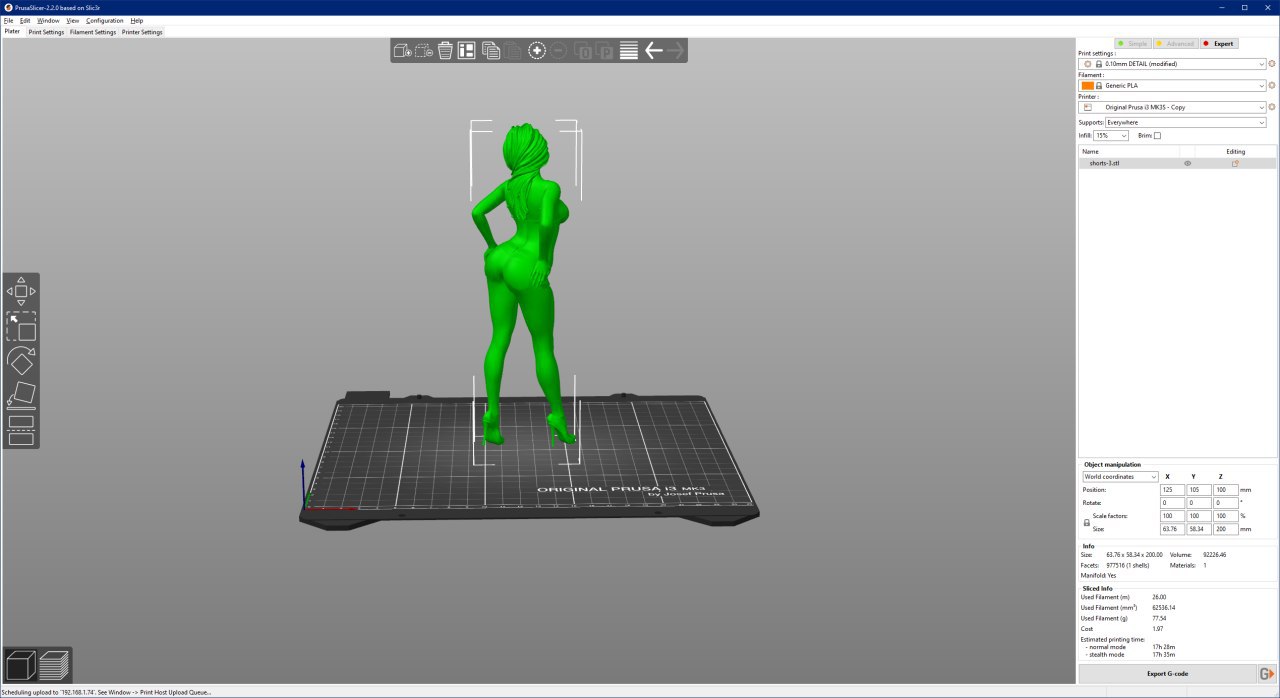The width and height of the screenshot is (1280, 698).
Task: Open the Supports dropdown
Action: pyautogui.click(x=1186, y=122)
